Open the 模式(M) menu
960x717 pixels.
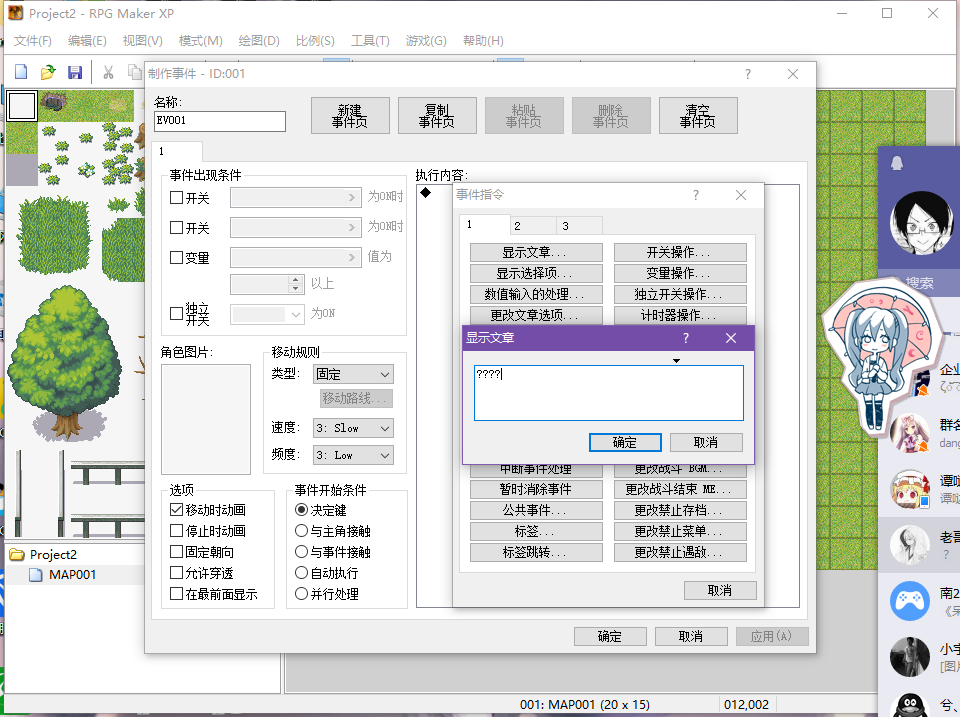[x=200, y=40]
